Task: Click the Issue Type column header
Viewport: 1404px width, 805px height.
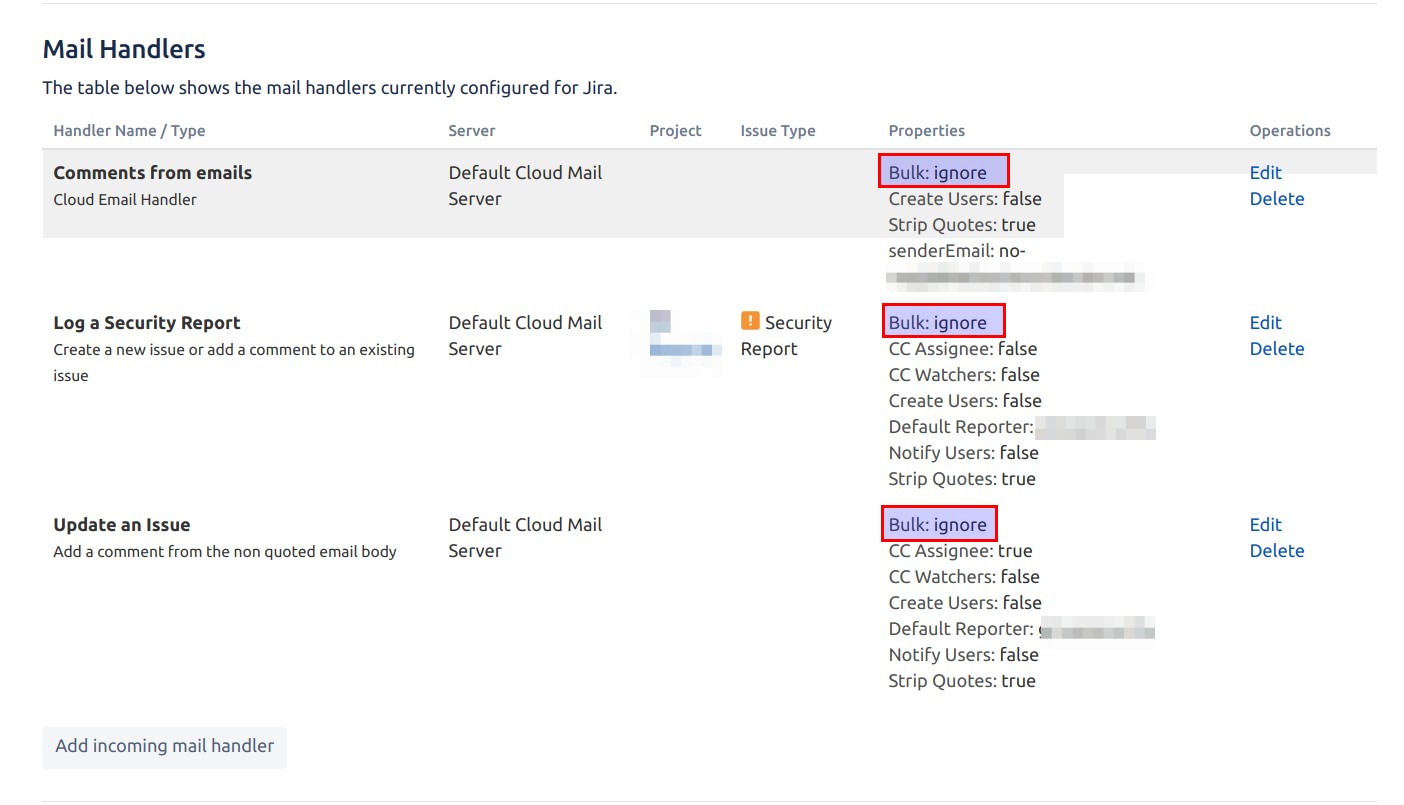Action: point(778,131)
